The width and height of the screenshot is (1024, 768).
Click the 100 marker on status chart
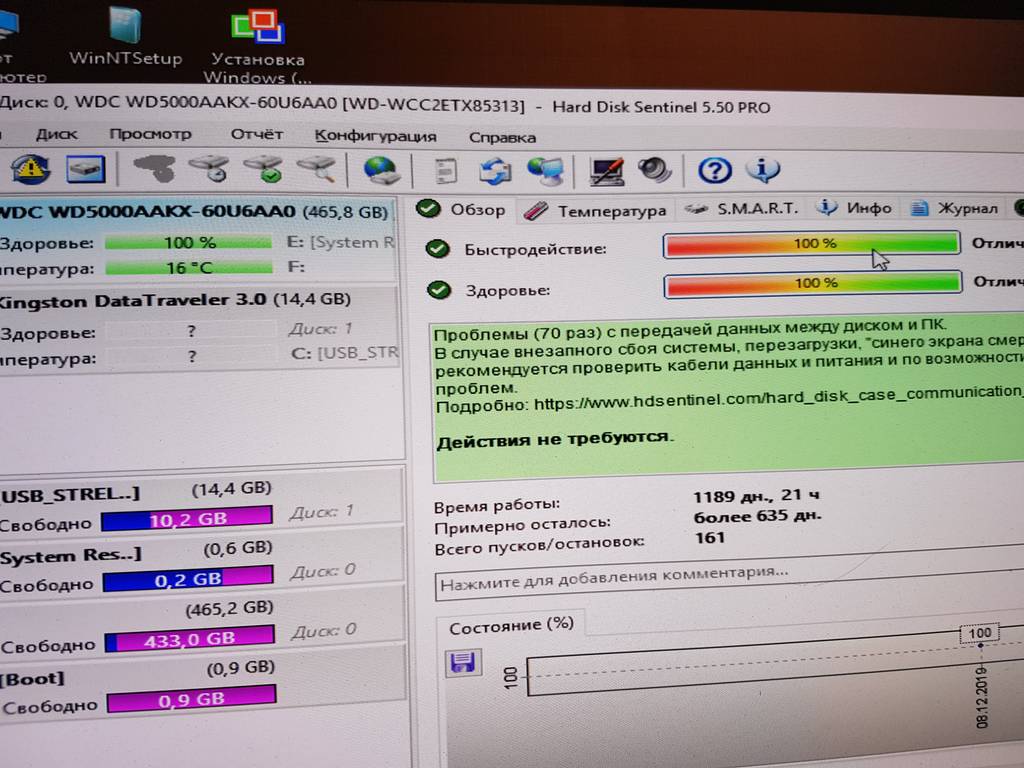[x=980, y=633]
